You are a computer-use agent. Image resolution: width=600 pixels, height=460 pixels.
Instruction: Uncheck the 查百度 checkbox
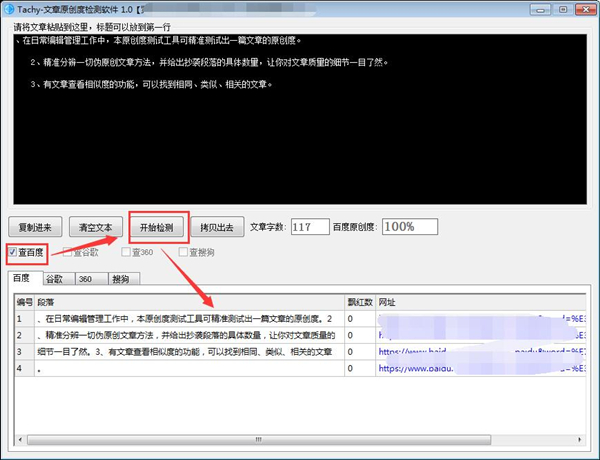(13, 252)
